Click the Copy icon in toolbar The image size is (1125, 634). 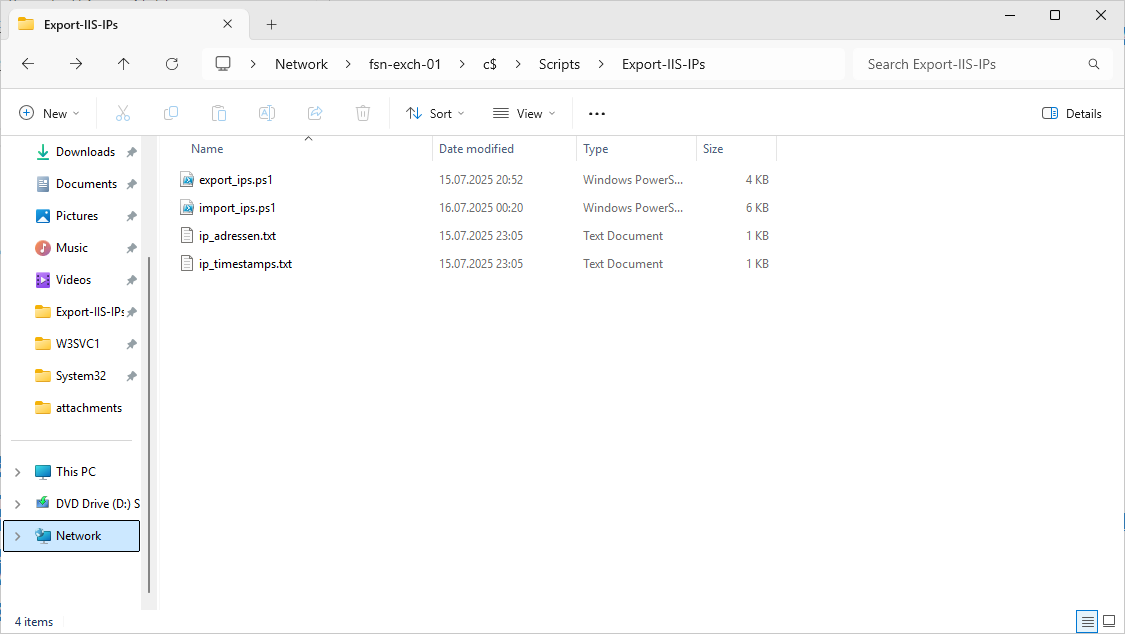(171, 113)
